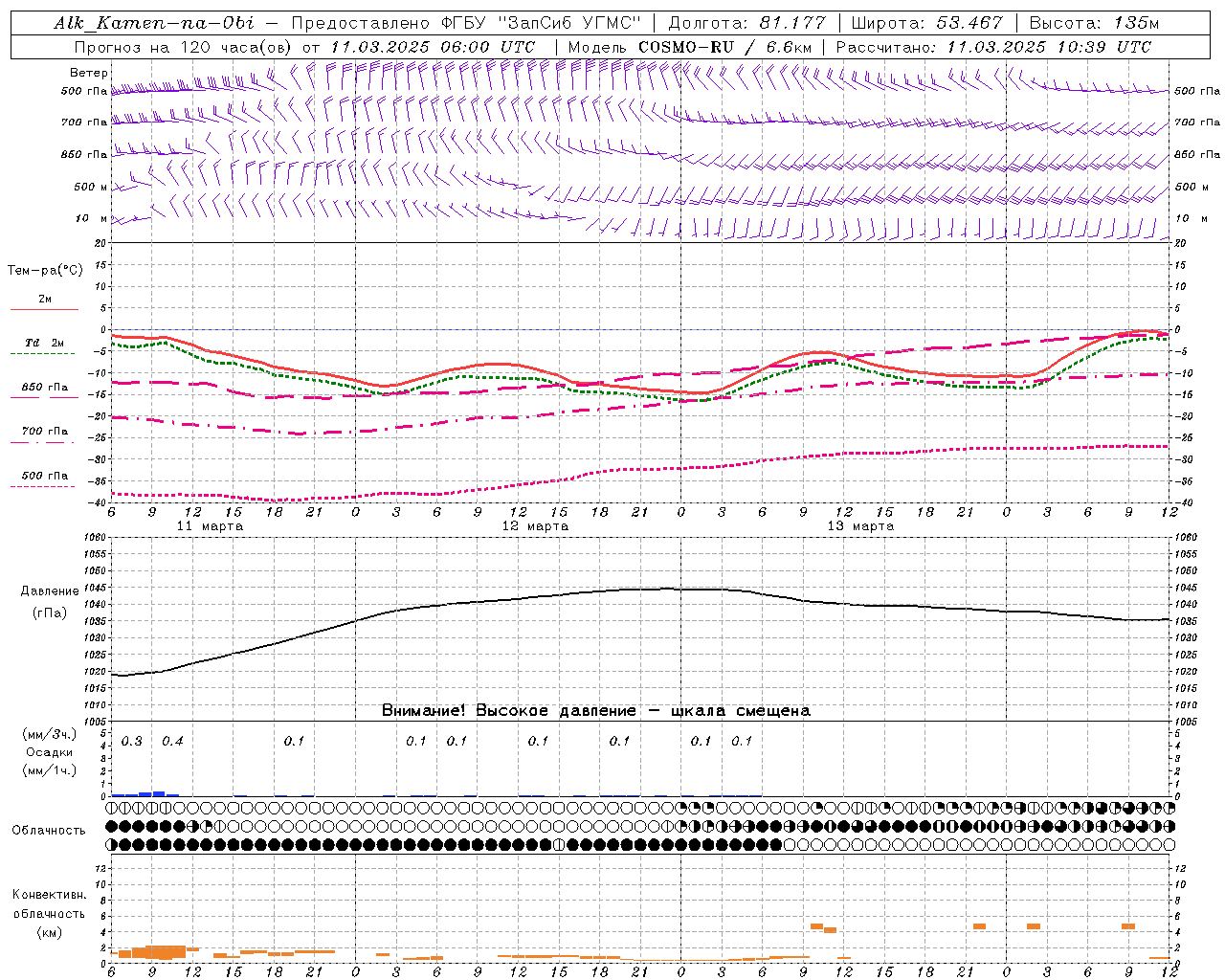Viewport: 1225px width, 980px height.
Task: Click the Высота: 135м value
Action: click(x=1094, y=23)
